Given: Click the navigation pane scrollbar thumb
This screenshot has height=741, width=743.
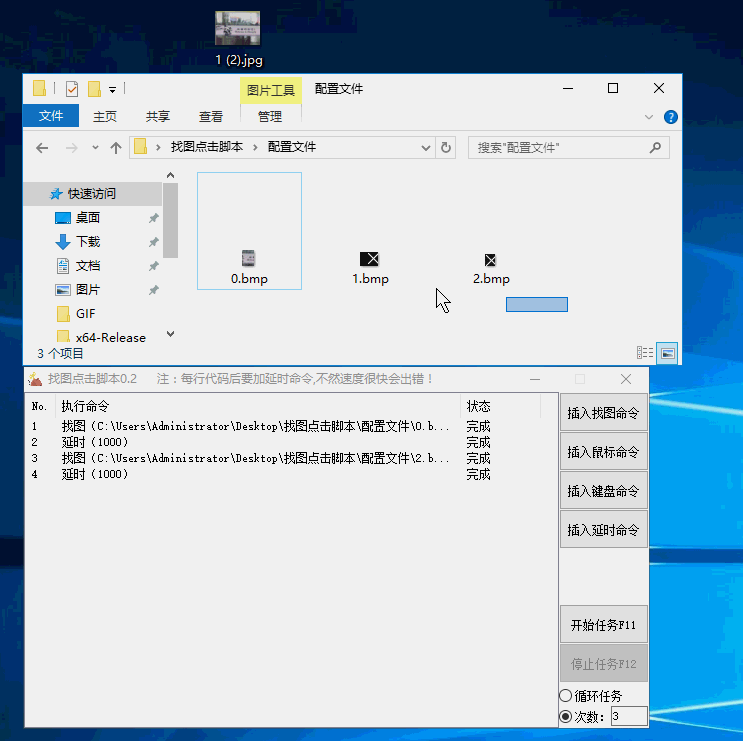Looking at the screenshot, I should (171, 220).
